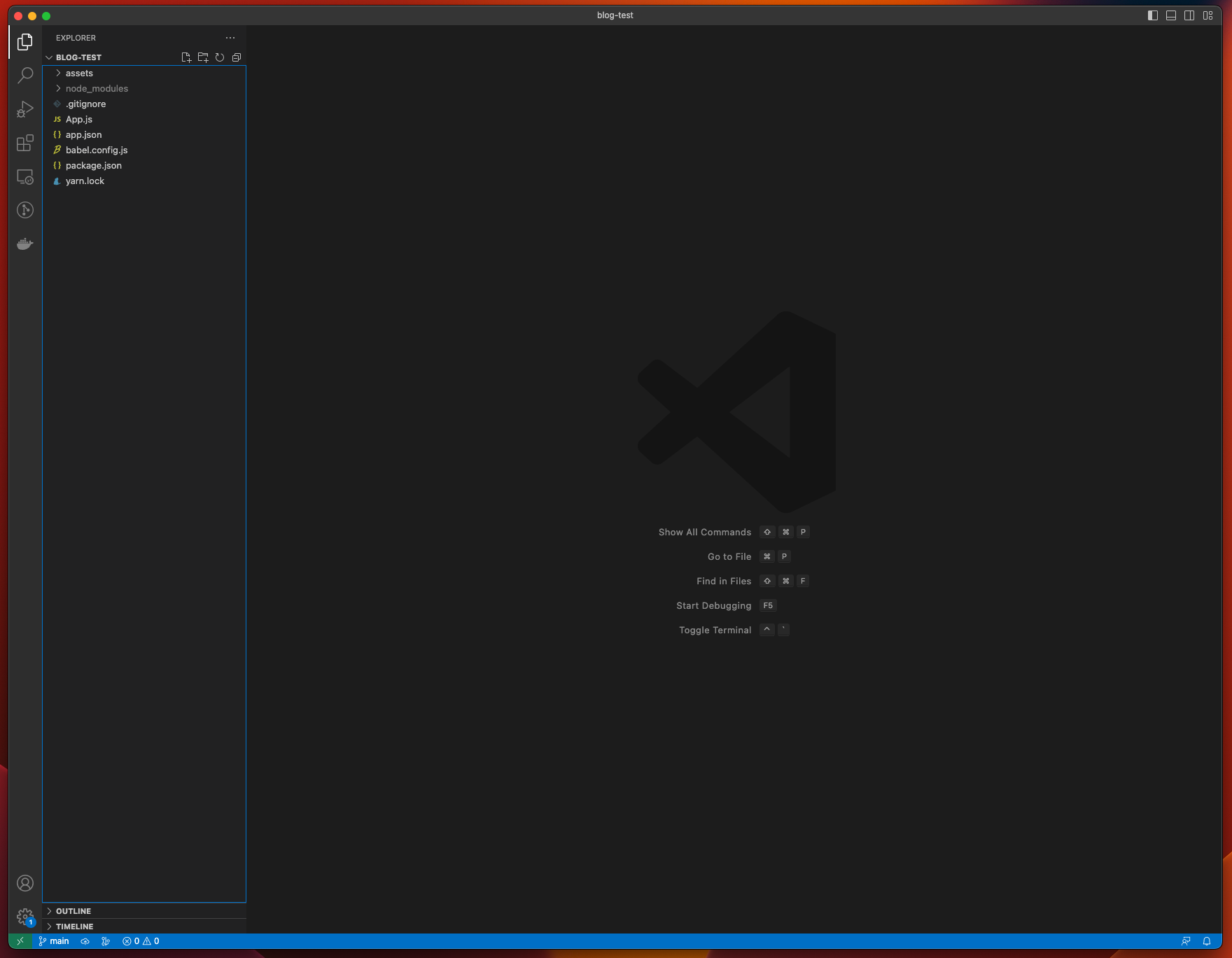Open the Accounts menu icon
The width and height of the screenshot is (1232, 958).
[x=25, y=883]
